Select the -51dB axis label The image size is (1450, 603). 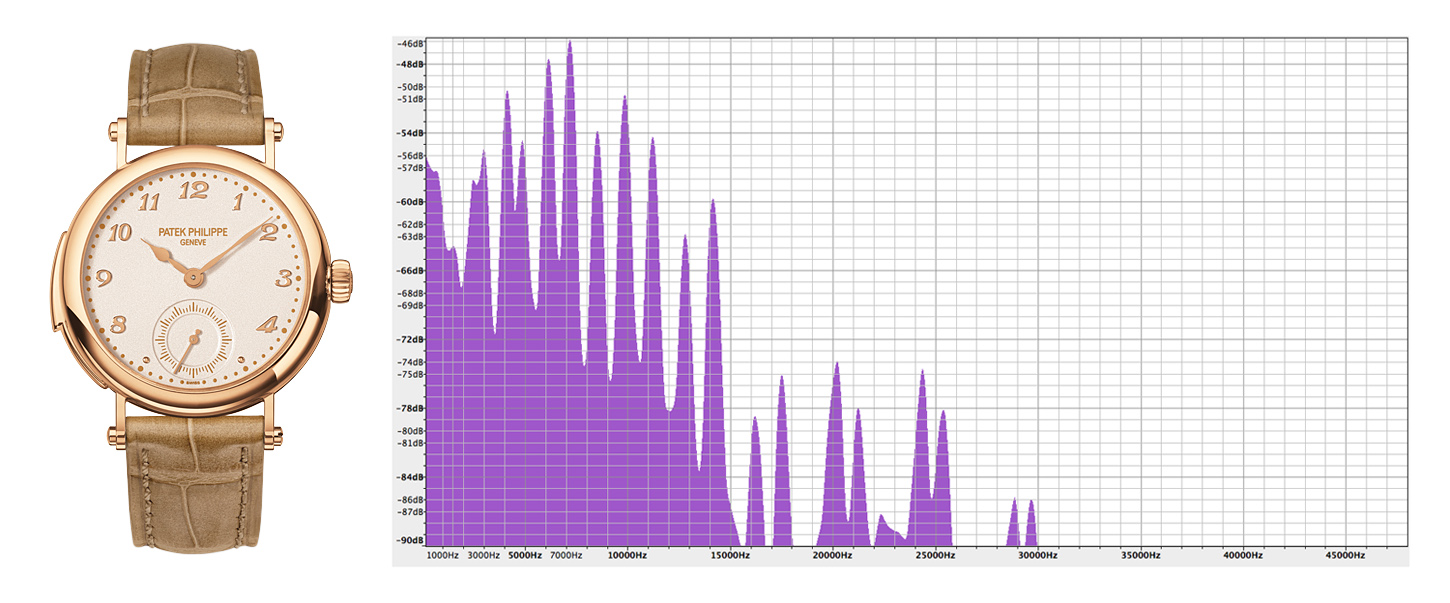point(410,99)
